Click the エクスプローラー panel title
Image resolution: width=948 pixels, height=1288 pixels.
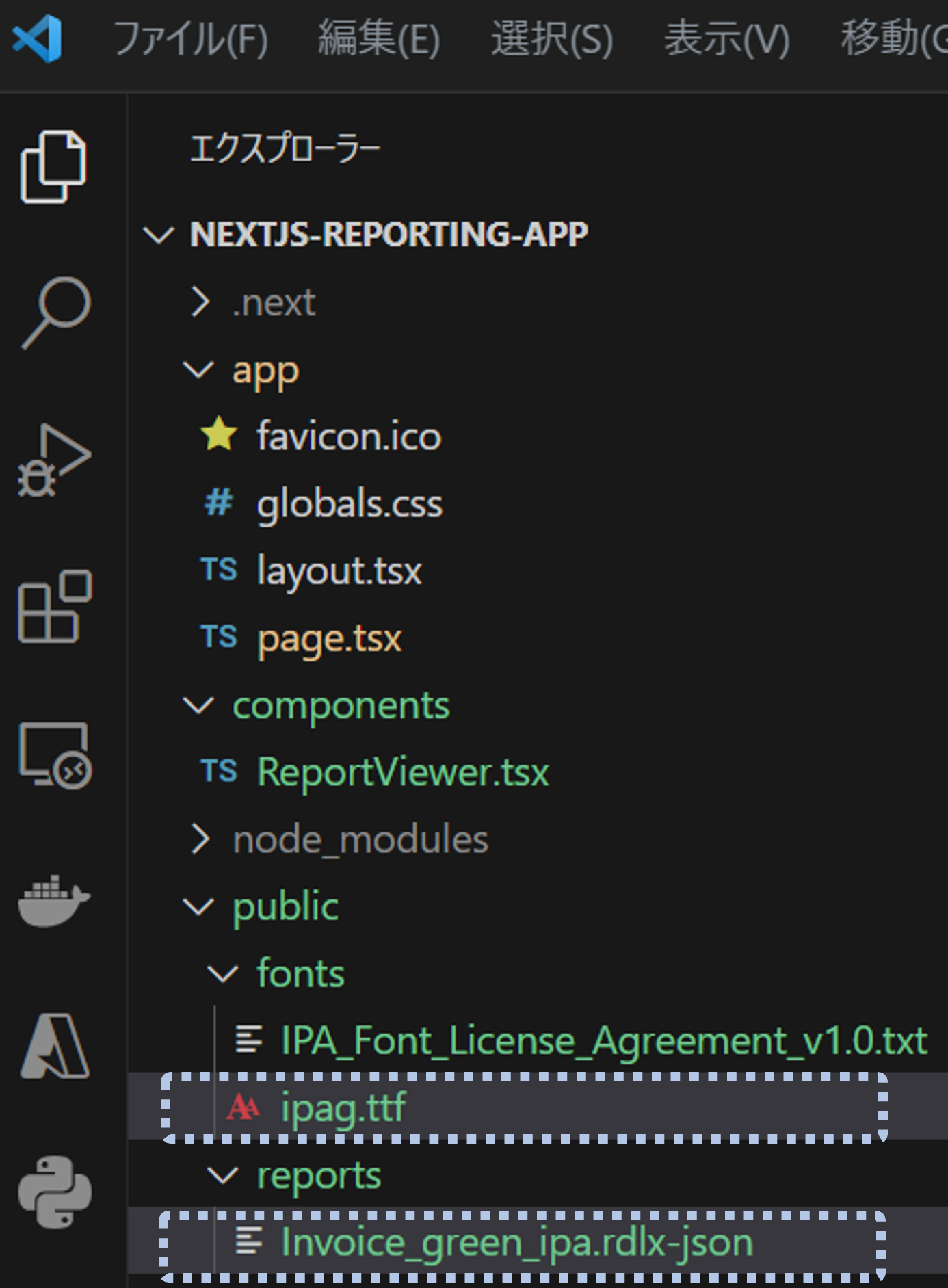285,148
